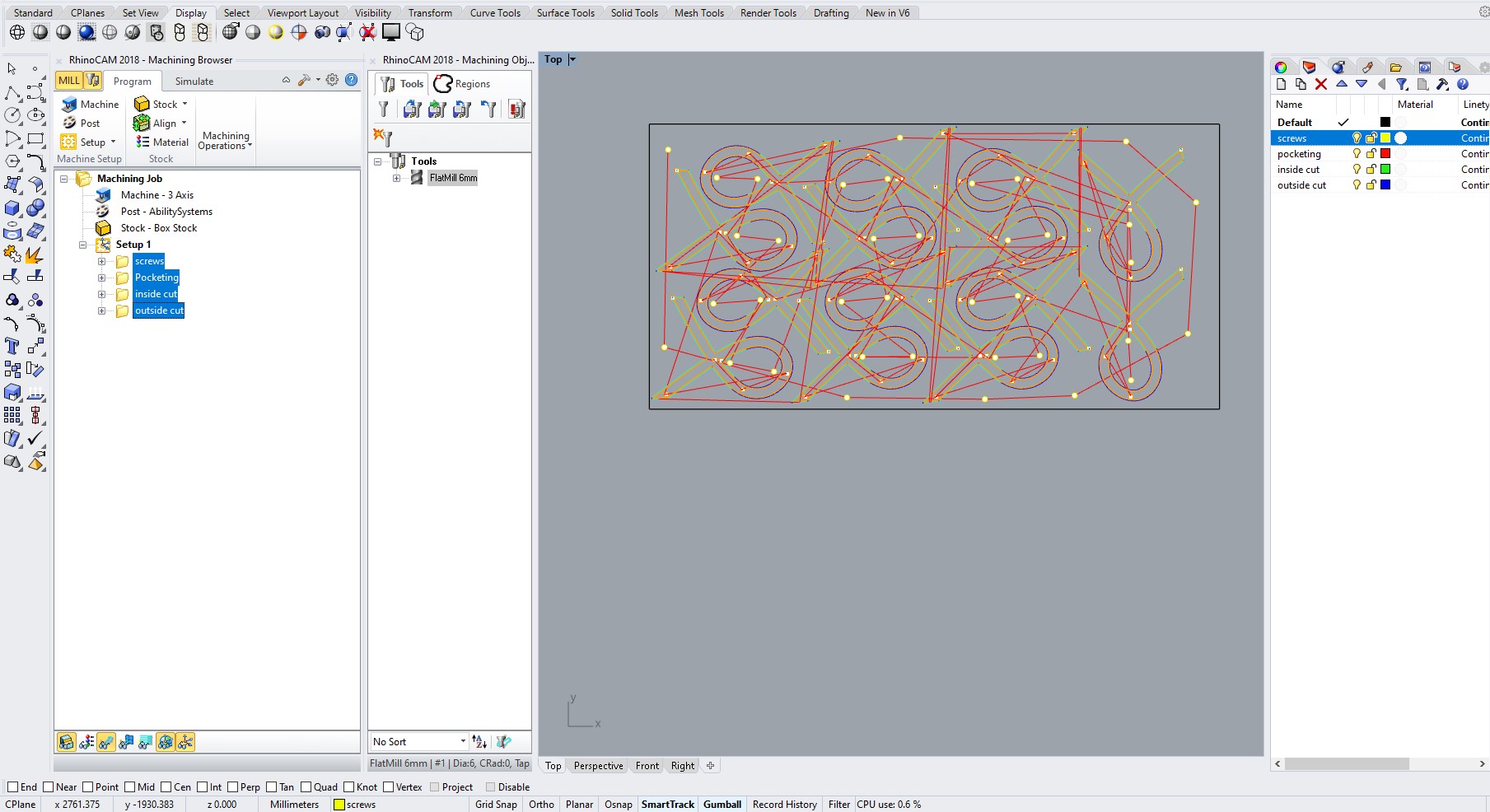Click the create new tool icon
Viewport: 1490px width, 812px height.
point(382,137)
